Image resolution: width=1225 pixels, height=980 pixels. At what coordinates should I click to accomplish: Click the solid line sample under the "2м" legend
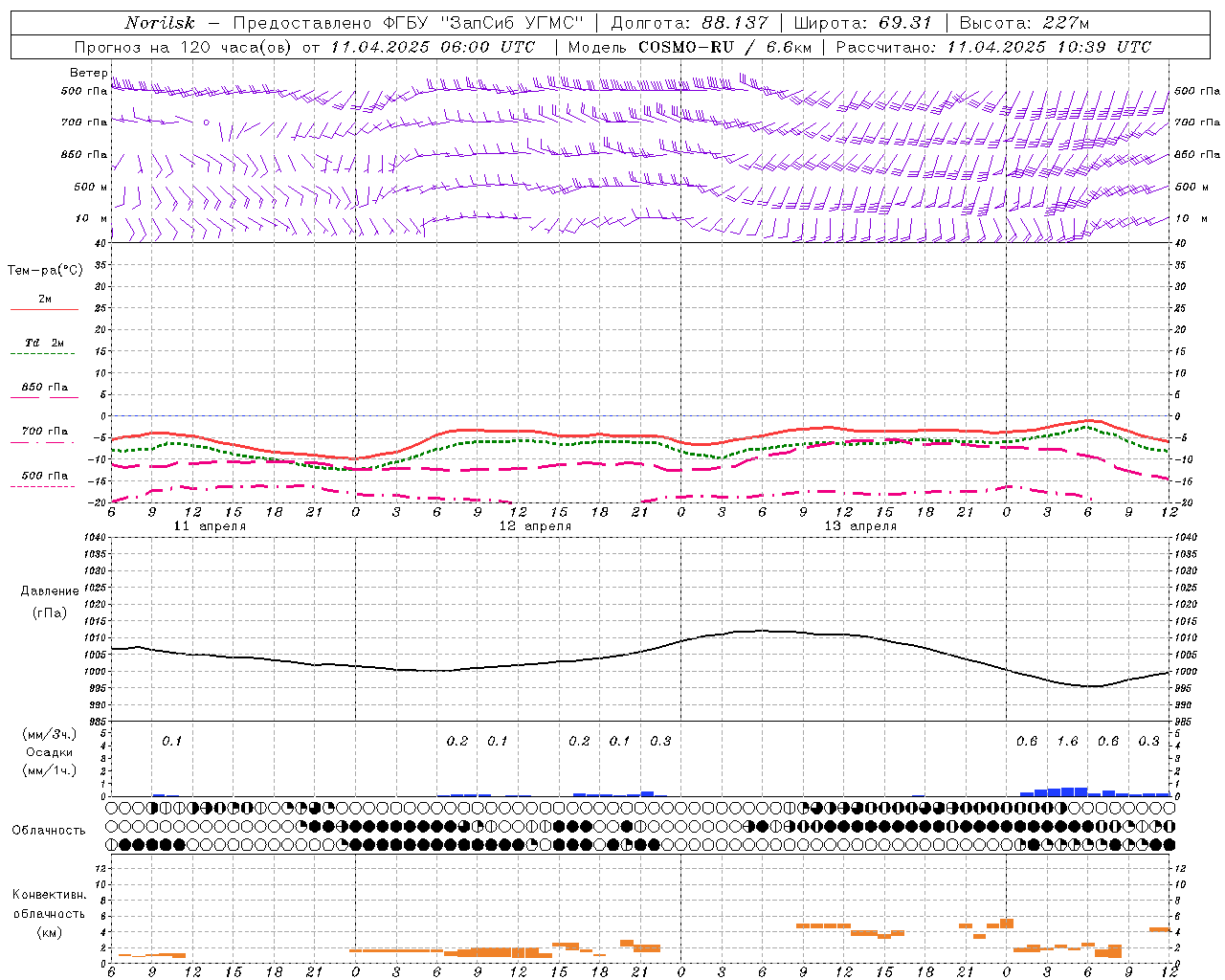pyautogui.click(x=44, y=310)
